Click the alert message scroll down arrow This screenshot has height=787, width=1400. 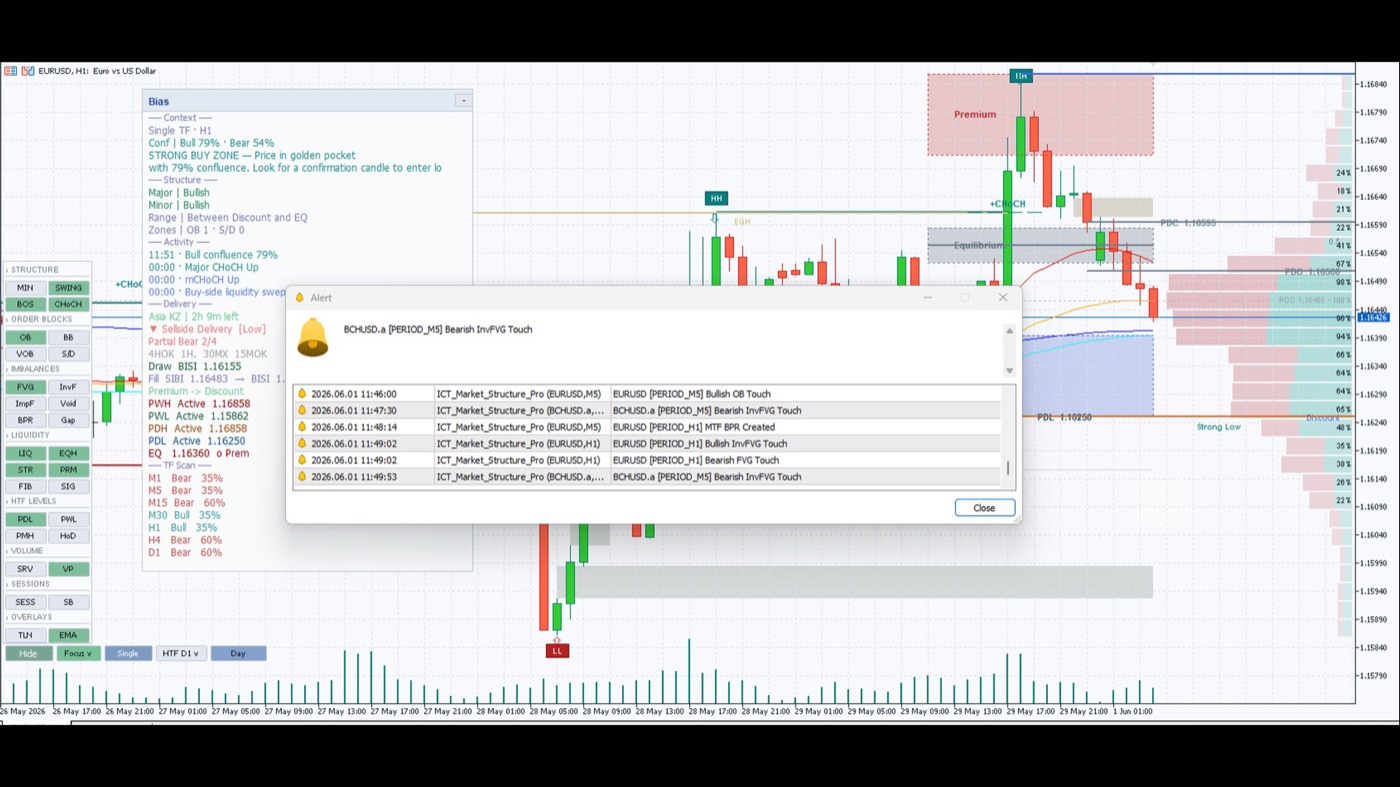click(x=1009, y=371)
